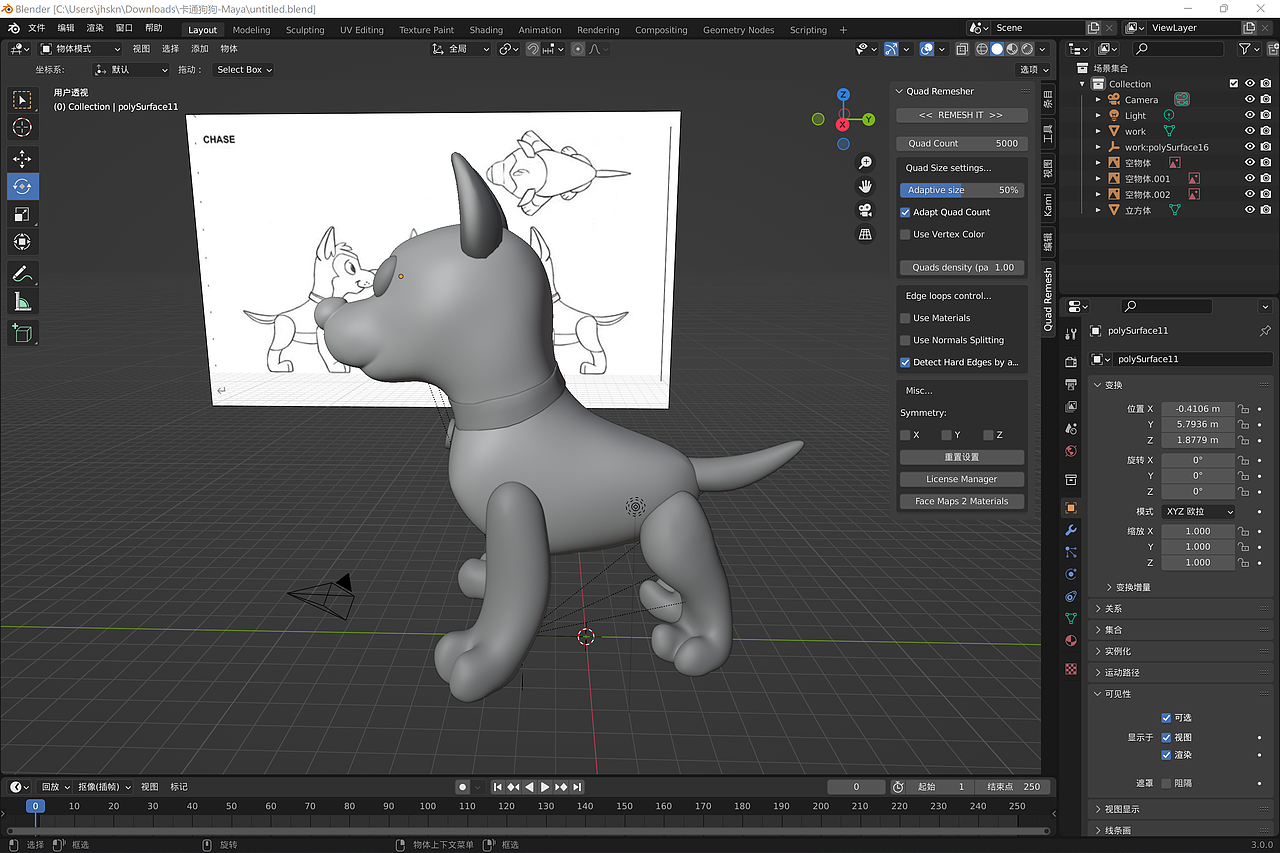Viewport: 1280px width, 853px height.
Task: Activate the 3D Cursor tool
Action: click(22, 127)
